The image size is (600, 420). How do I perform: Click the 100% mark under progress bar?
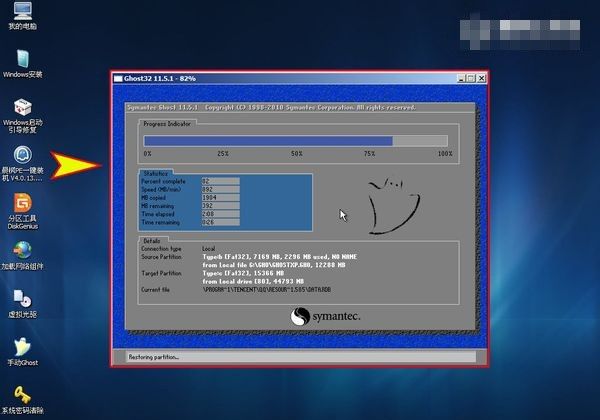(445, 153)
